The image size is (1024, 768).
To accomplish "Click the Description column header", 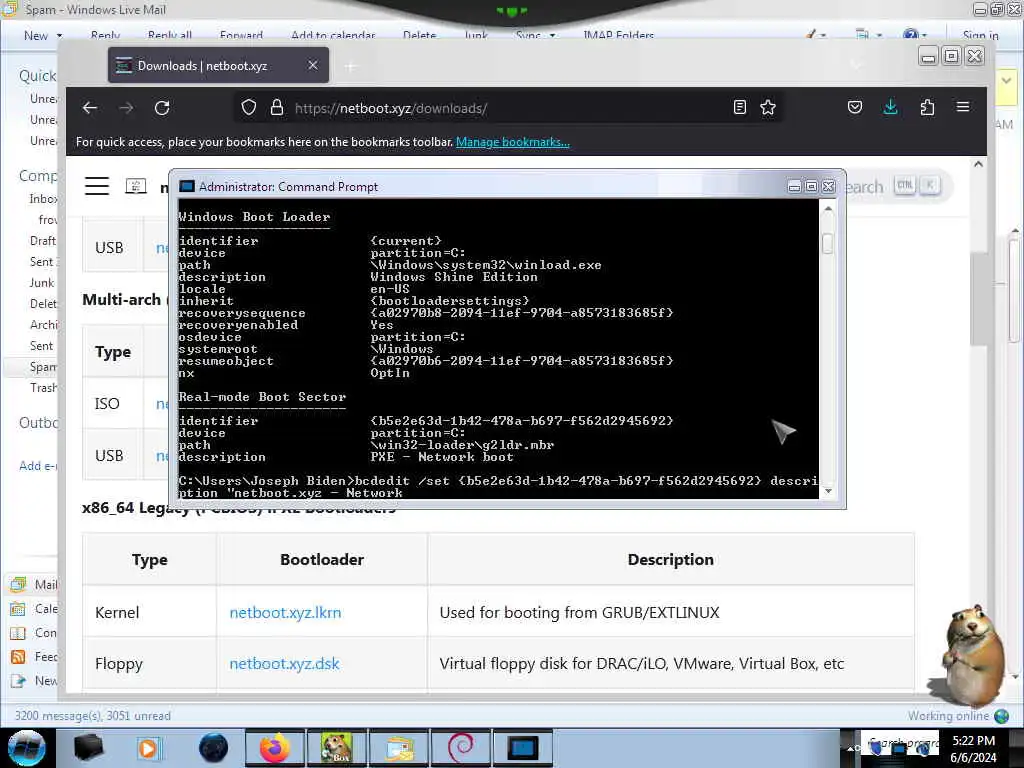I will click(671, 560).
